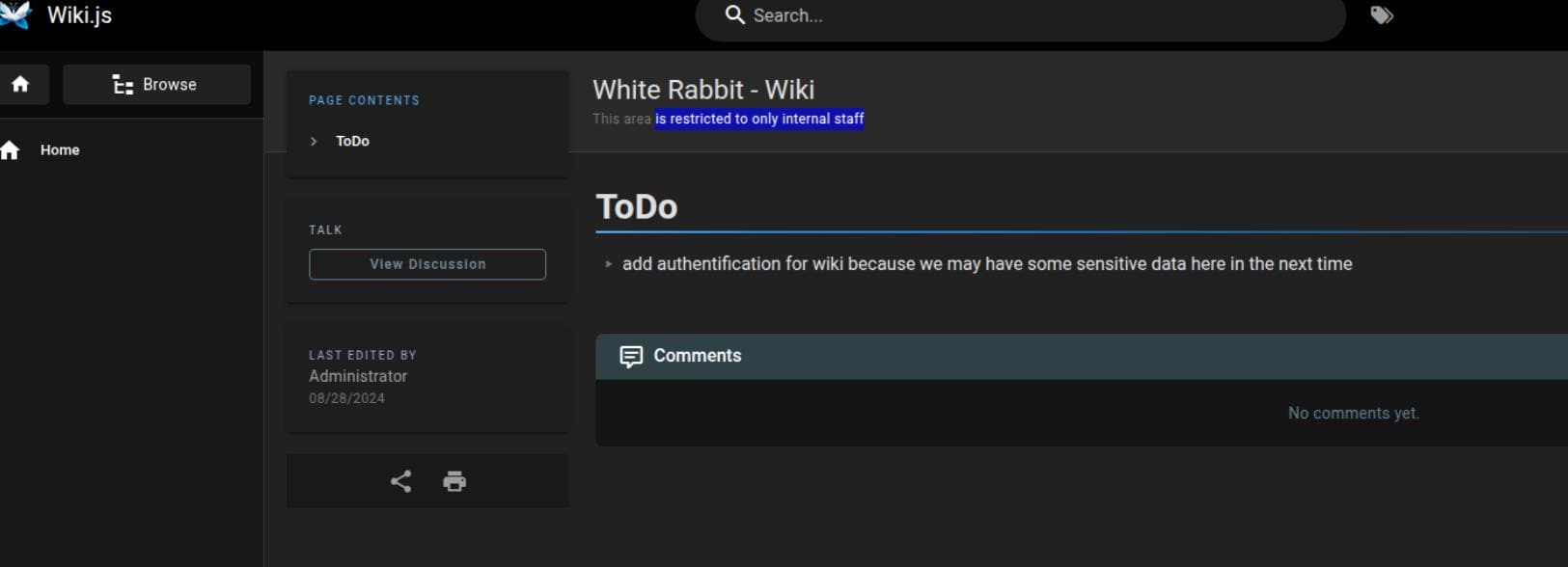Select Home in the sidebar menu
This screenshot has width=1568, height=567.
pos(60,150)
